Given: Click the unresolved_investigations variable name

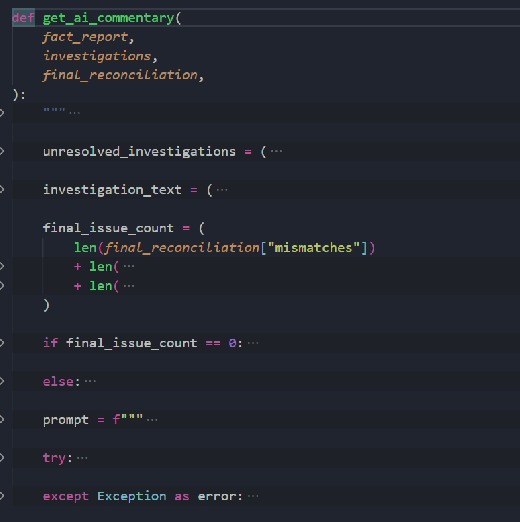Looking at the screenshot, I should (x=139, y=152).
